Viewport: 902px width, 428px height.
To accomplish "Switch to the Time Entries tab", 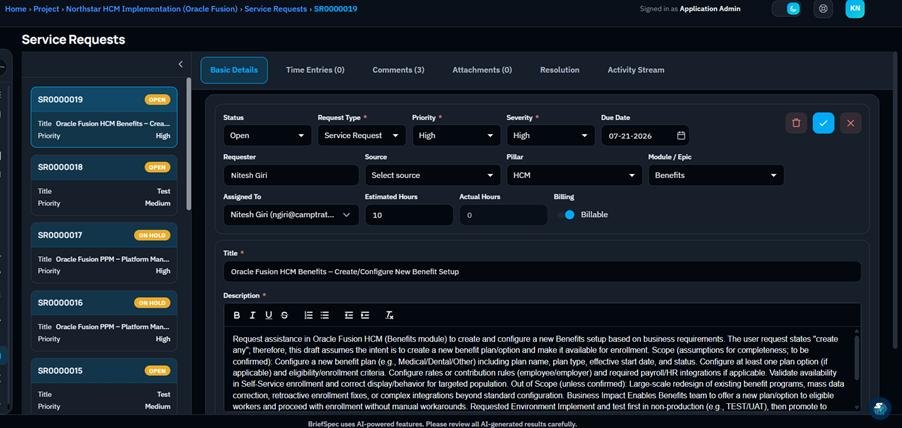I will click(315, 70).
